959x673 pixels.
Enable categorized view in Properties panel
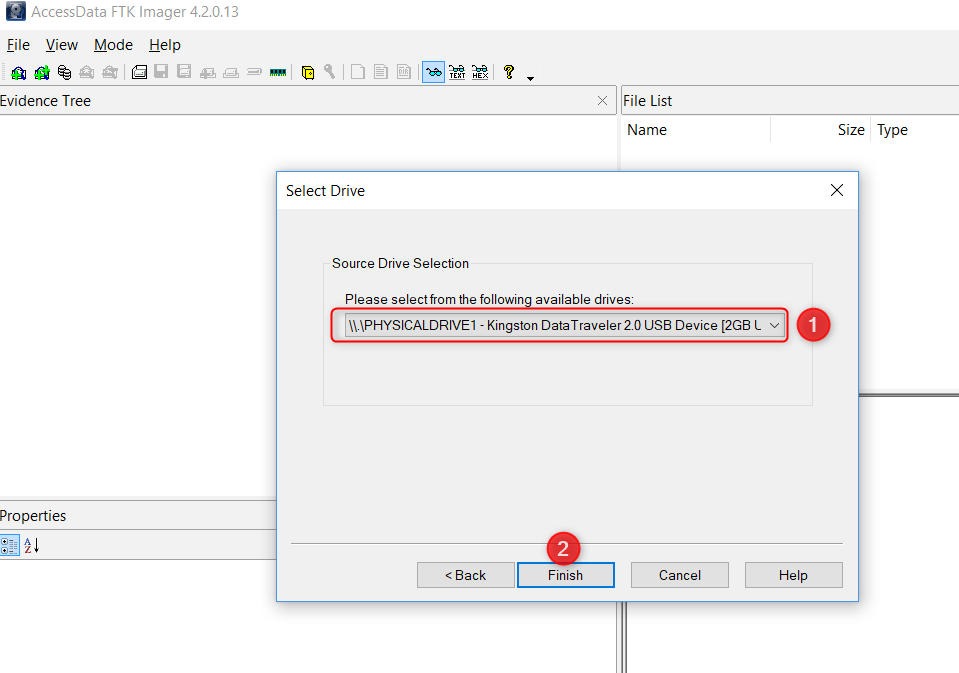tap(9, 545)
